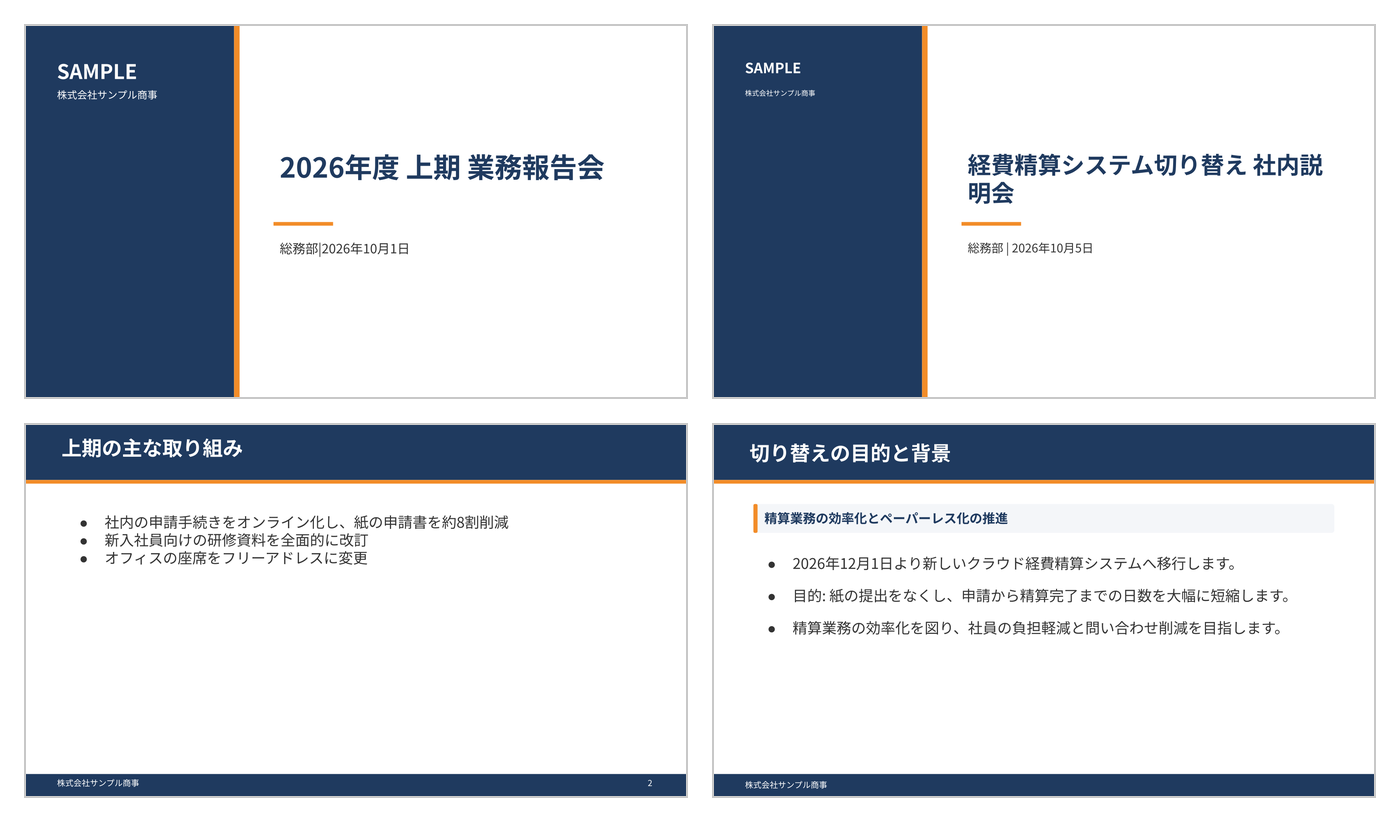The width and height of the screenshot is (1400, 822).
Task: Click the footer 株式会社サンプル商事 on the 切り替えの目的と背景 slide
Action: click(786, 785)
